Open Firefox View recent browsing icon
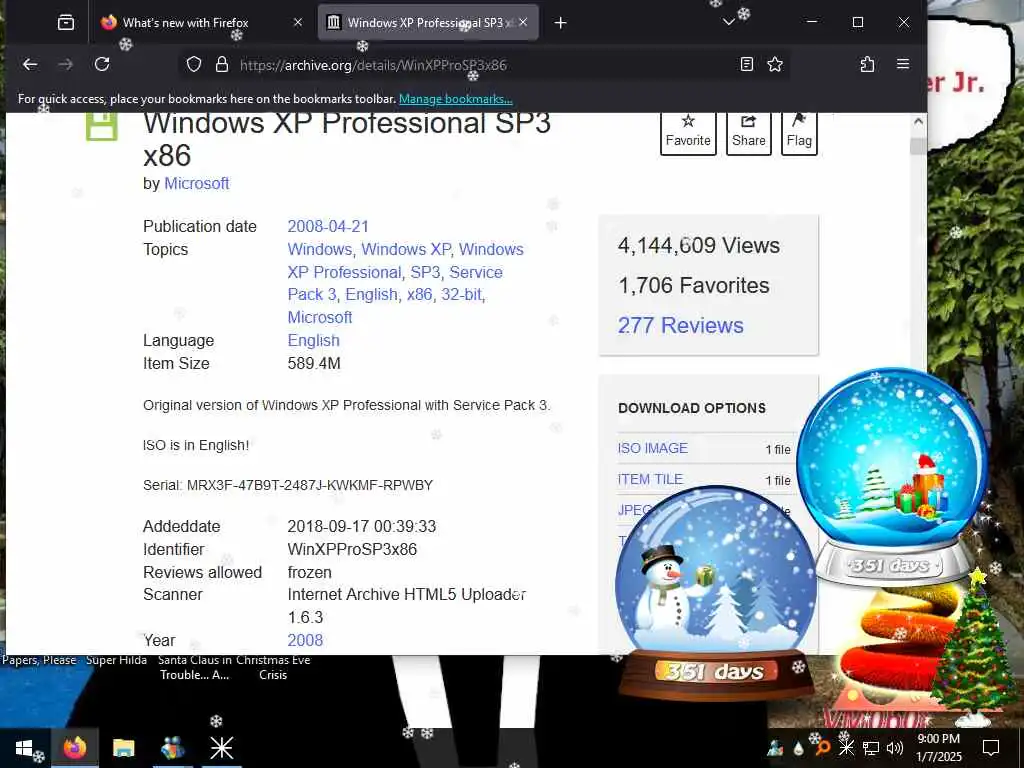The height and width of the screenshot is (768, 1024). [65, 23]
